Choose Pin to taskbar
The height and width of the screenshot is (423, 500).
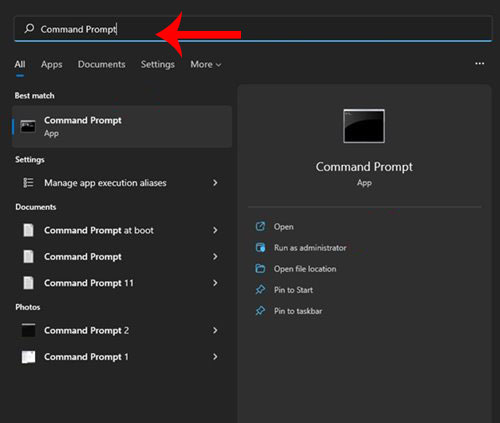coord(298,311)
